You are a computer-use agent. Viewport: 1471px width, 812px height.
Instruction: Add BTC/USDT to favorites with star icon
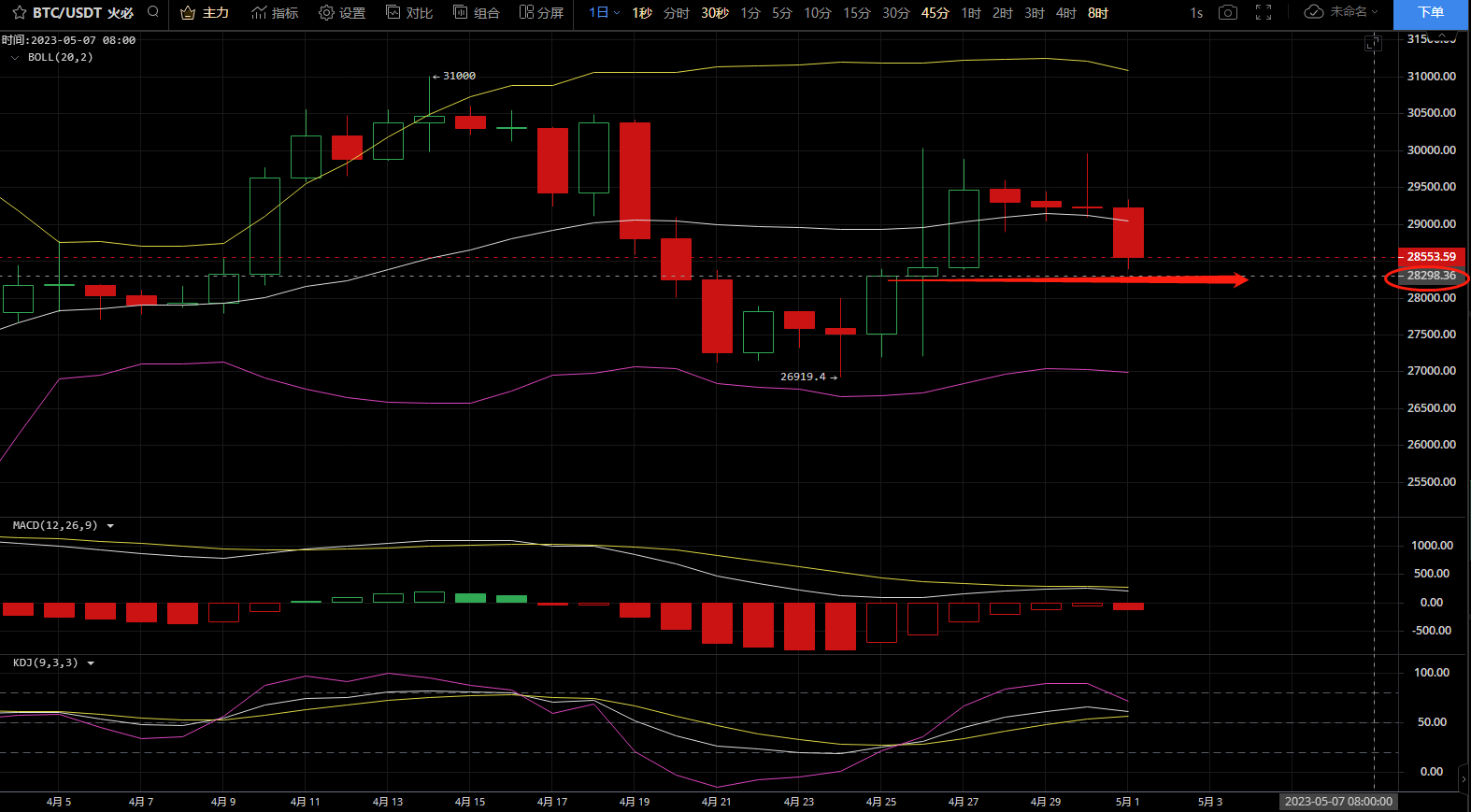coord(19,13)
